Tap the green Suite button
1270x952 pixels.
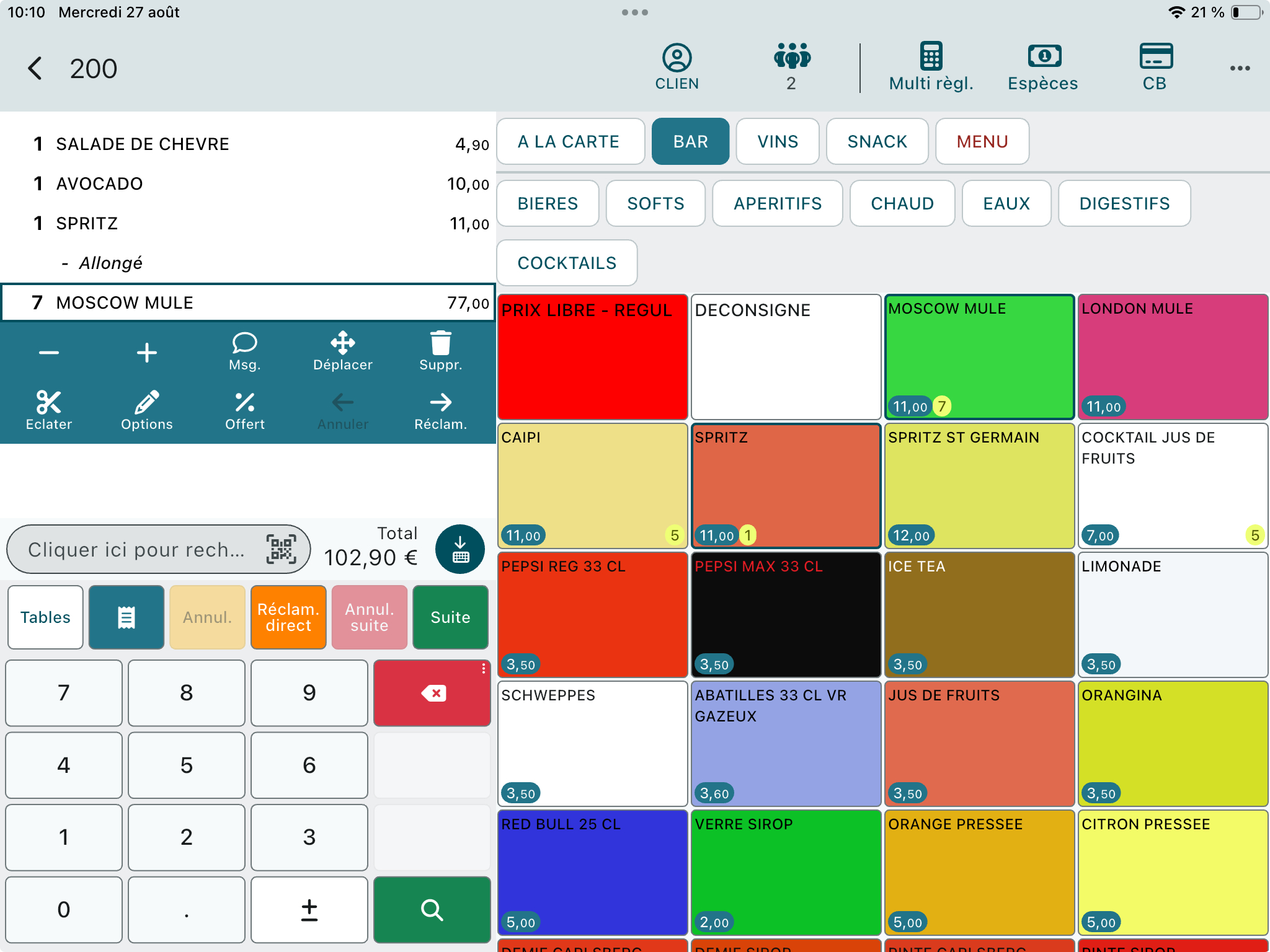coord(450,617)
